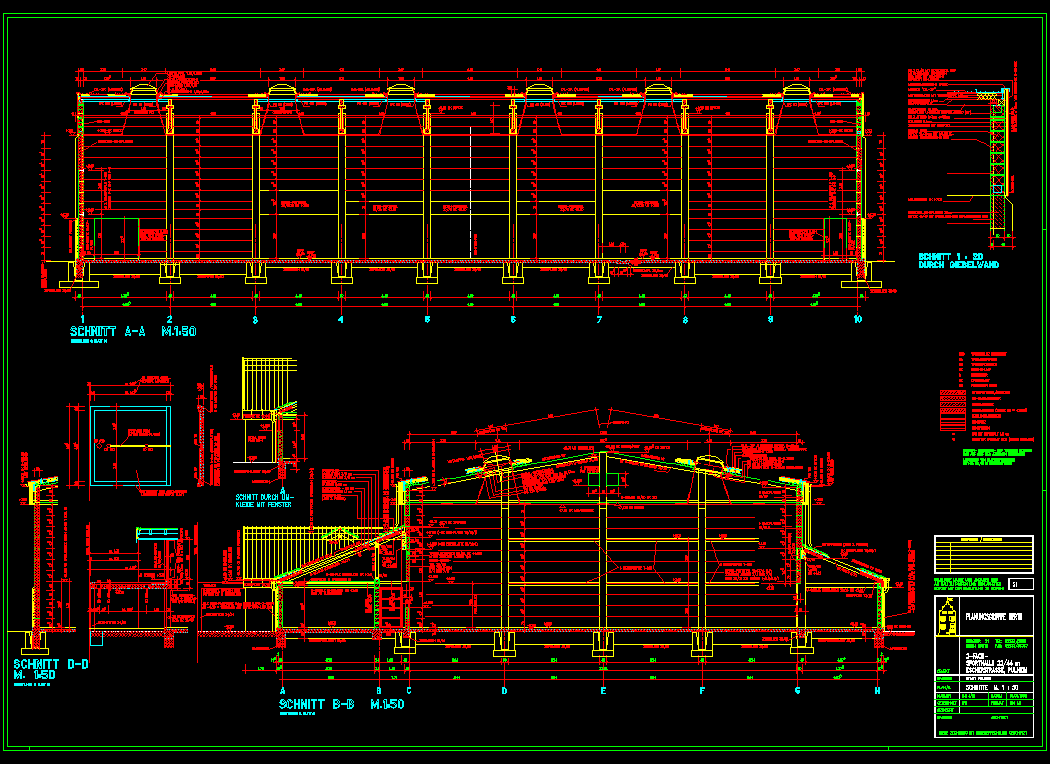Select grid axis letter H in Schnitt B-B

(877, 691)
